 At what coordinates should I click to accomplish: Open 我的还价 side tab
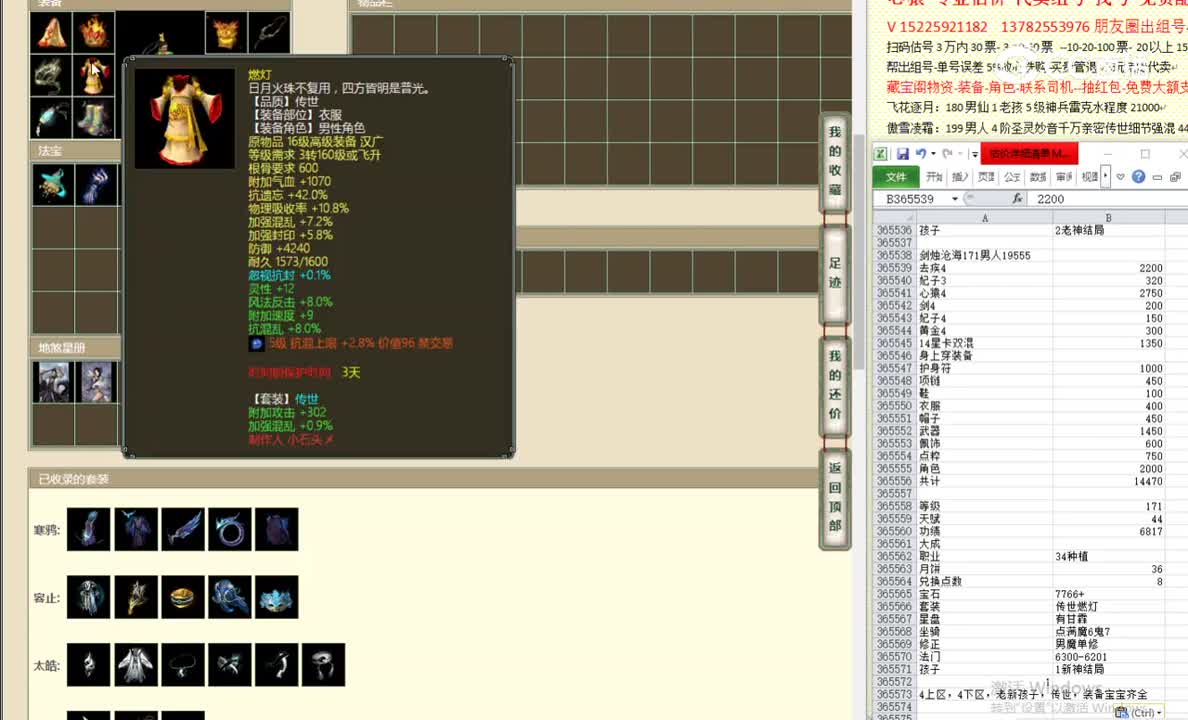(835, 386)
